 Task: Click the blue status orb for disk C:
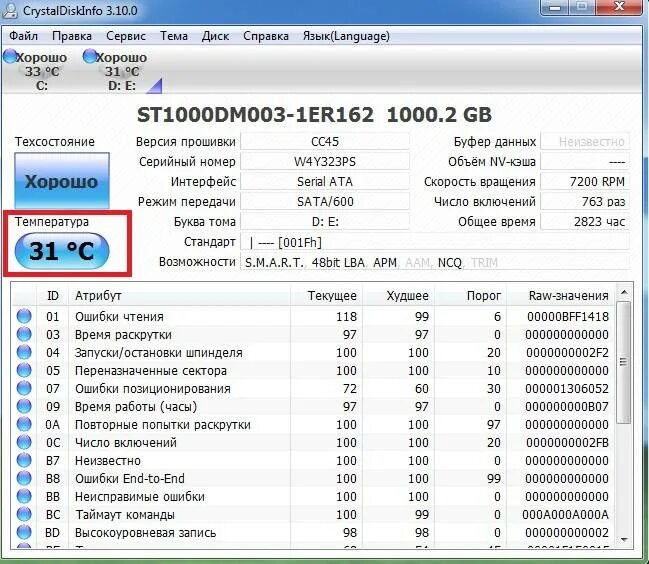(x=10, y=56)
